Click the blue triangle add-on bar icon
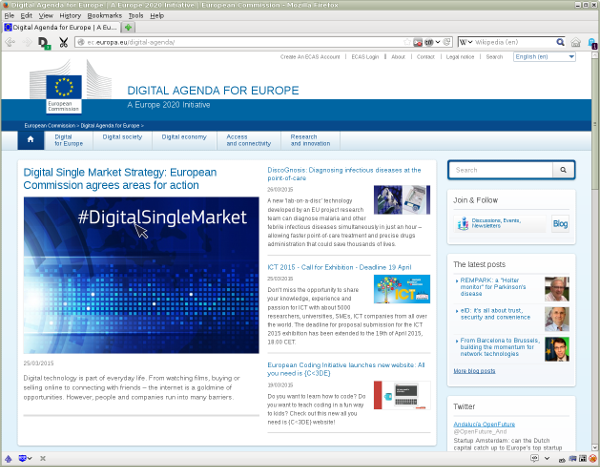This screenshot has width=600, height=467. pyautogui.click(x=8, y=458)
